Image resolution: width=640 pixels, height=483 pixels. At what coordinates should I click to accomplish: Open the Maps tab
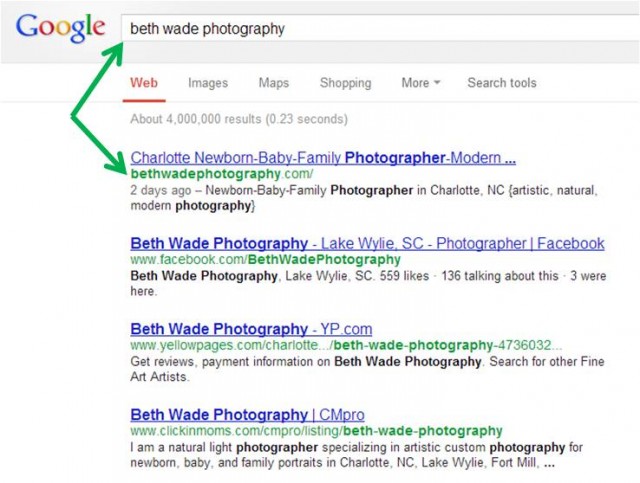[273, 83]
